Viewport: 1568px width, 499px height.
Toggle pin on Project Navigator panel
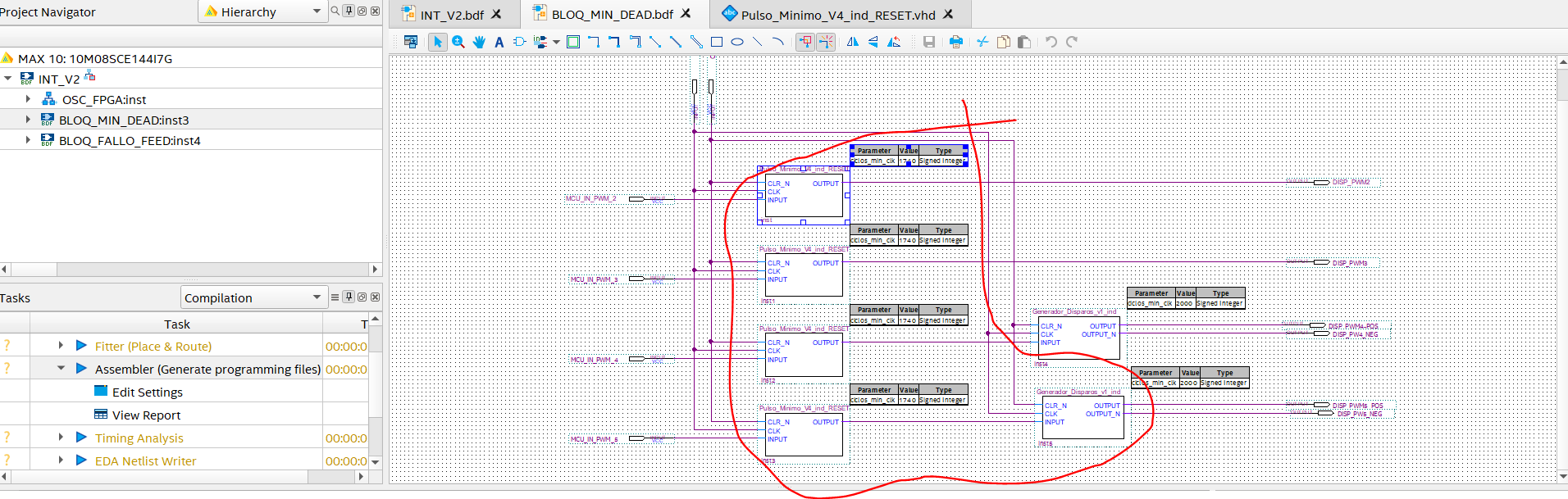pos(349,11)
